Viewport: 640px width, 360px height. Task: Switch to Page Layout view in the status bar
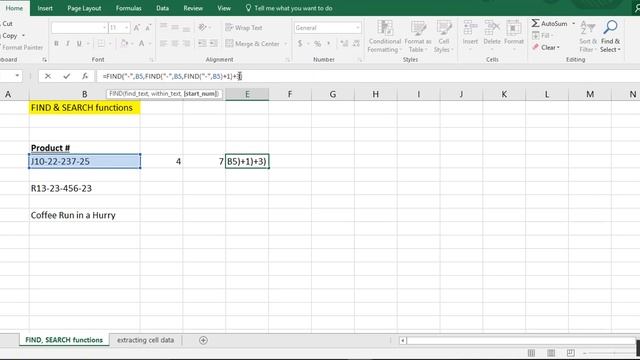[551, 353]
